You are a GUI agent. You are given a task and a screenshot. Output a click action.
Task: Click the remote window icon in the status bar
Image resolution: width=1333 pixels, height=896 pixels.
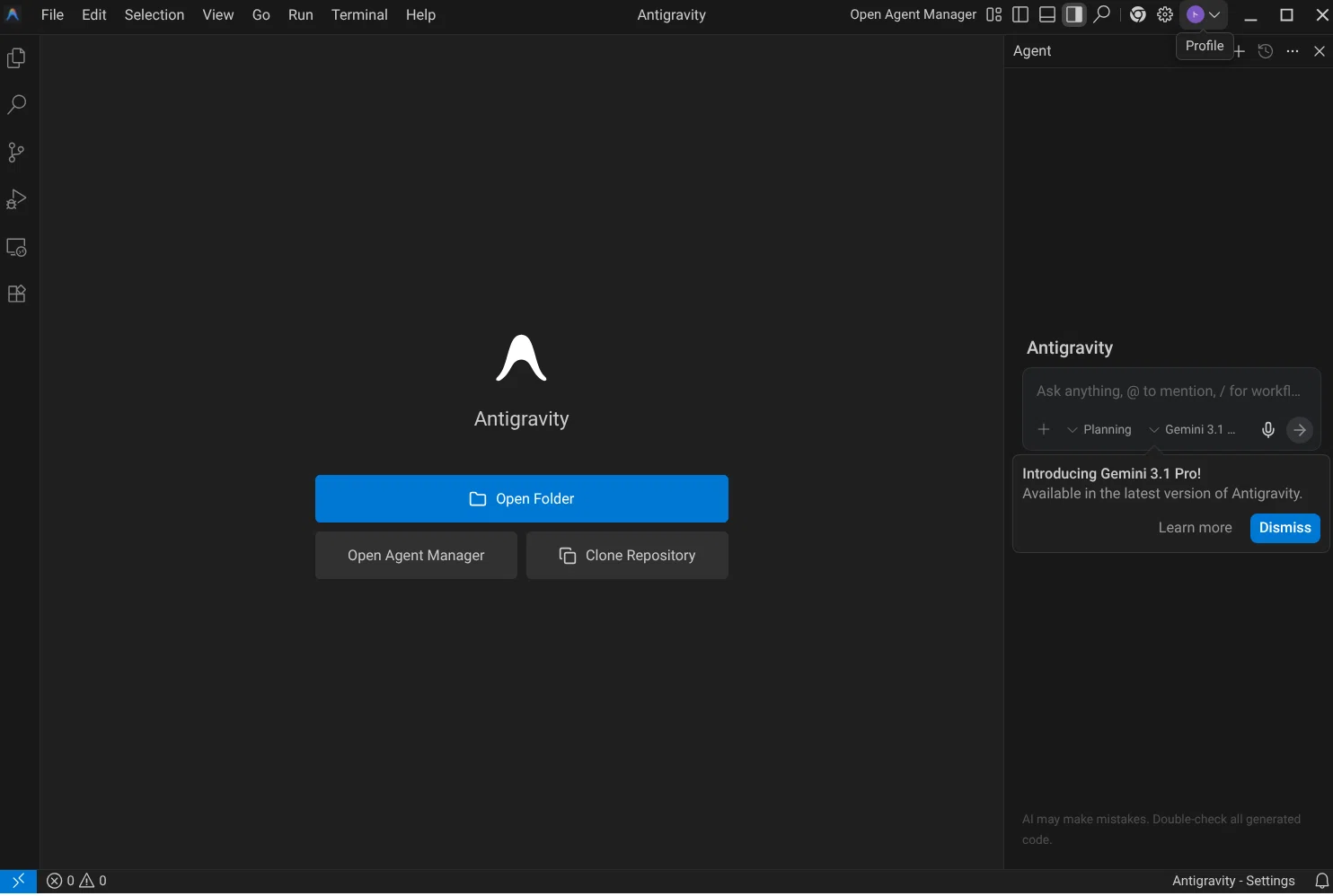click(x=18, y=881)
